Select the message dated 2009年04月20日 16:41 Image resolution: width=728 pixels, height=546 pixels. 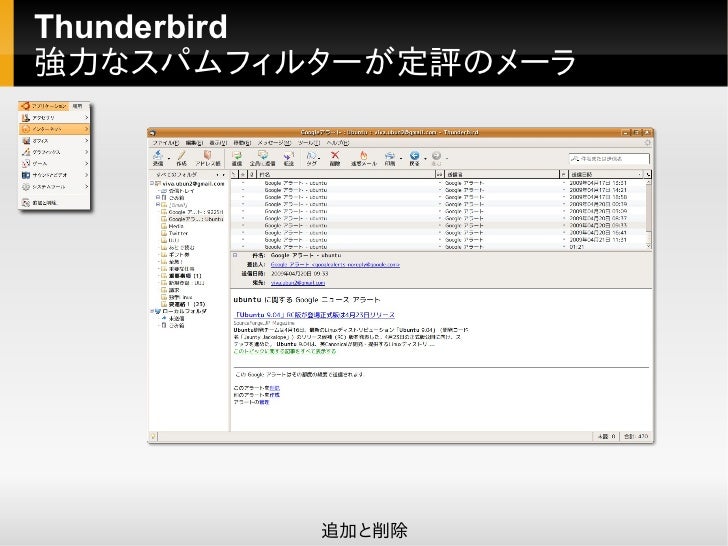point(438,233)
